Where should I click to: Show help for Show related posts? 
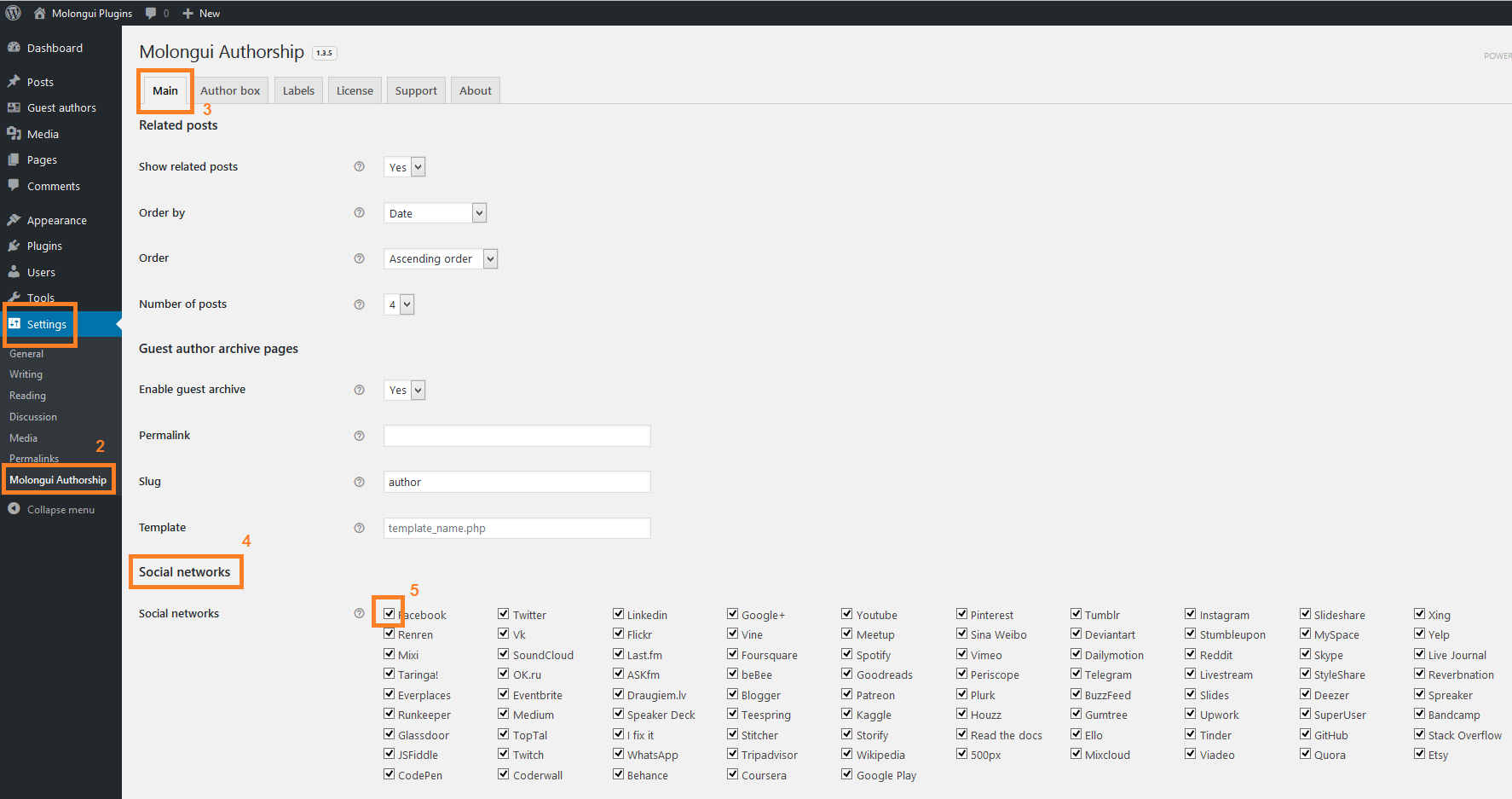[x=359, y=166]
